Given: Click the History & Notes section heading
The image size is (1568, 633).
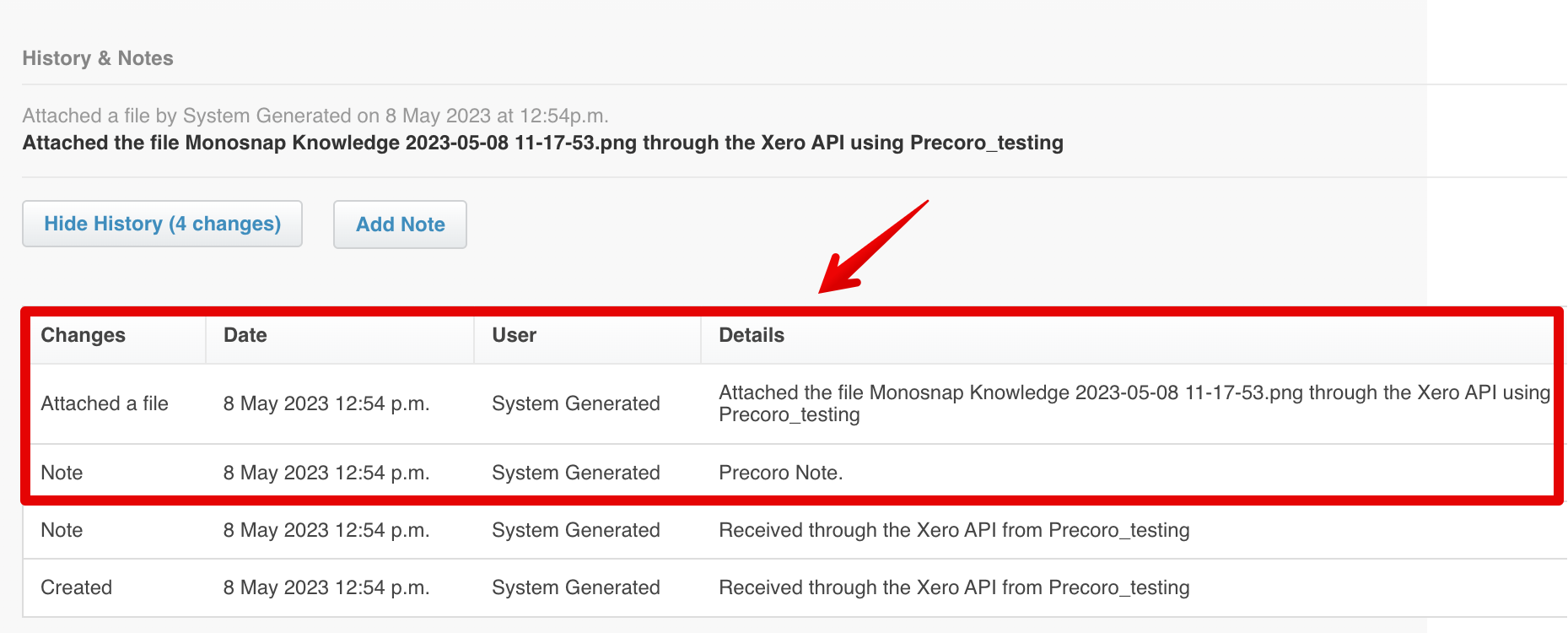Looking at the screenshot, I should click(98, 58).
